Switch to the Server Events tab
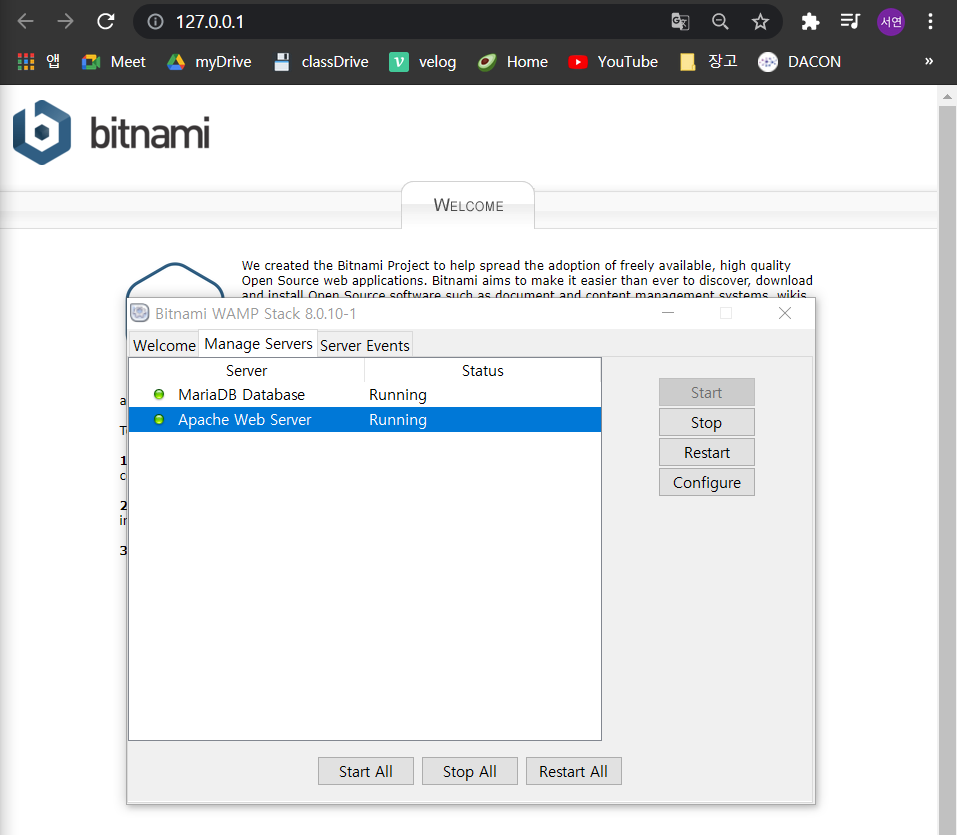The height and width of the screenshot is (835, 957). (365, 345)
